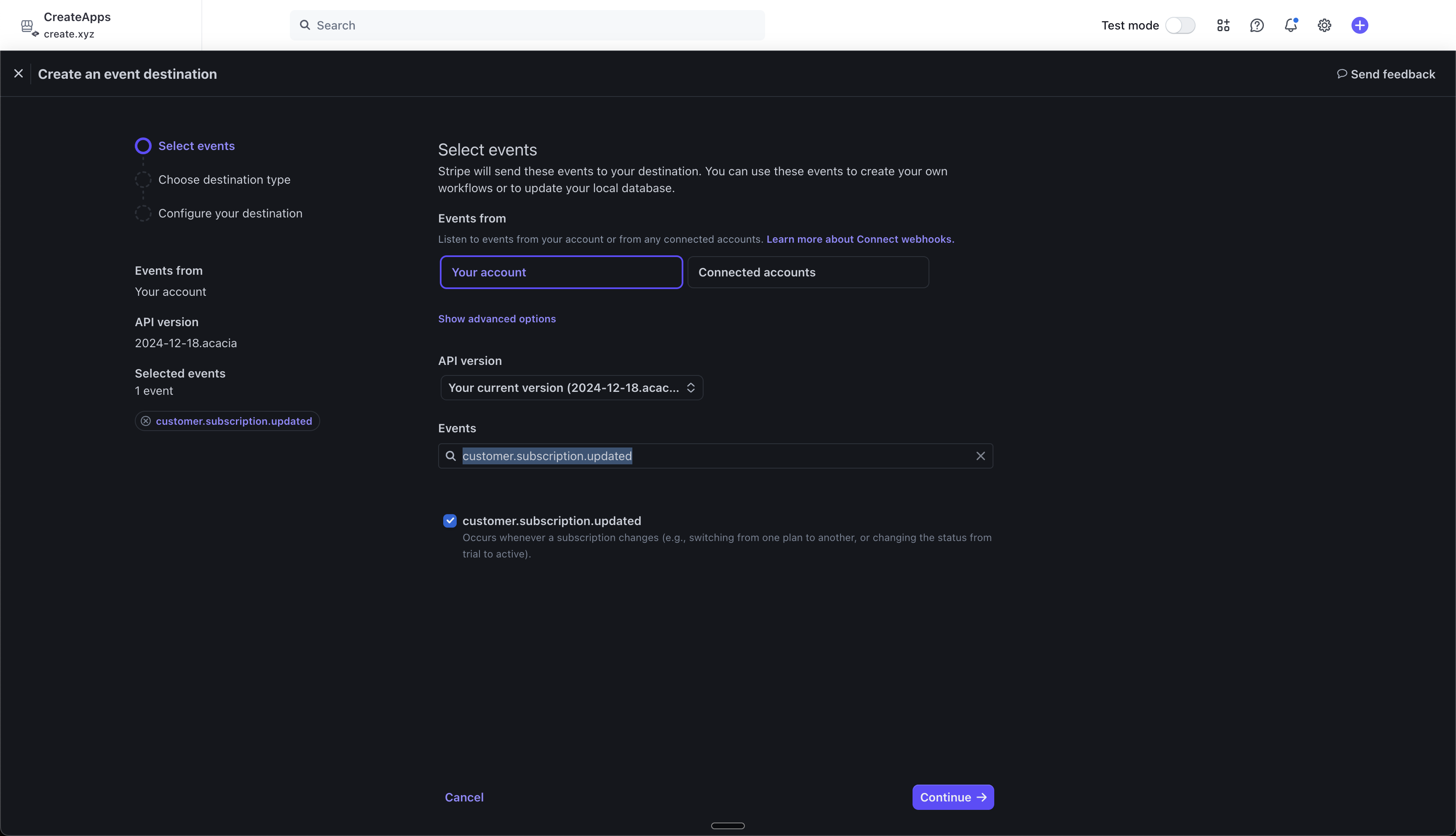The width and height of the screenshot is (1456, 836).
Task: Uncheck the customer.subscription.updated checkbox
Action: (x=450, y=521)
